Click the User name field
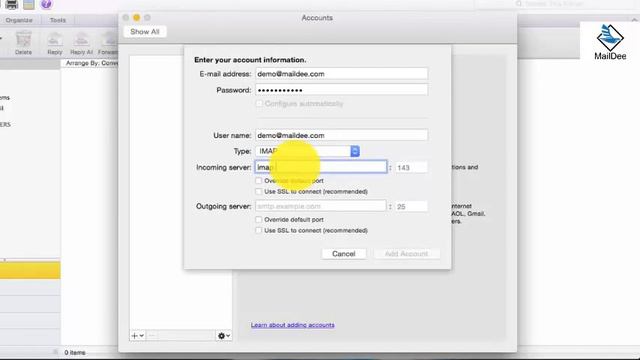 click(342, 135)
